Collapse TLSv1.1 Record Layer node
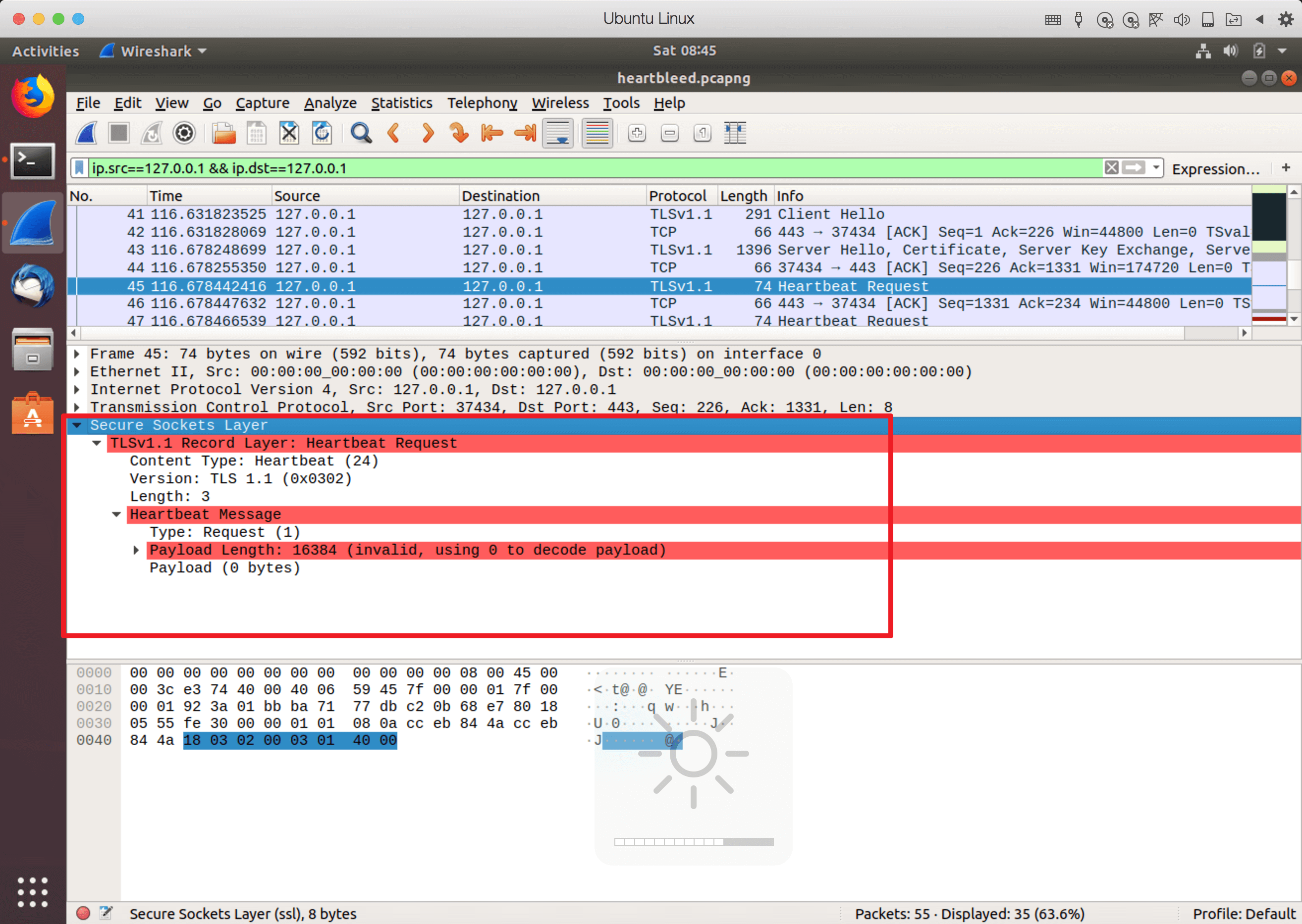 (x=97, y=443)
